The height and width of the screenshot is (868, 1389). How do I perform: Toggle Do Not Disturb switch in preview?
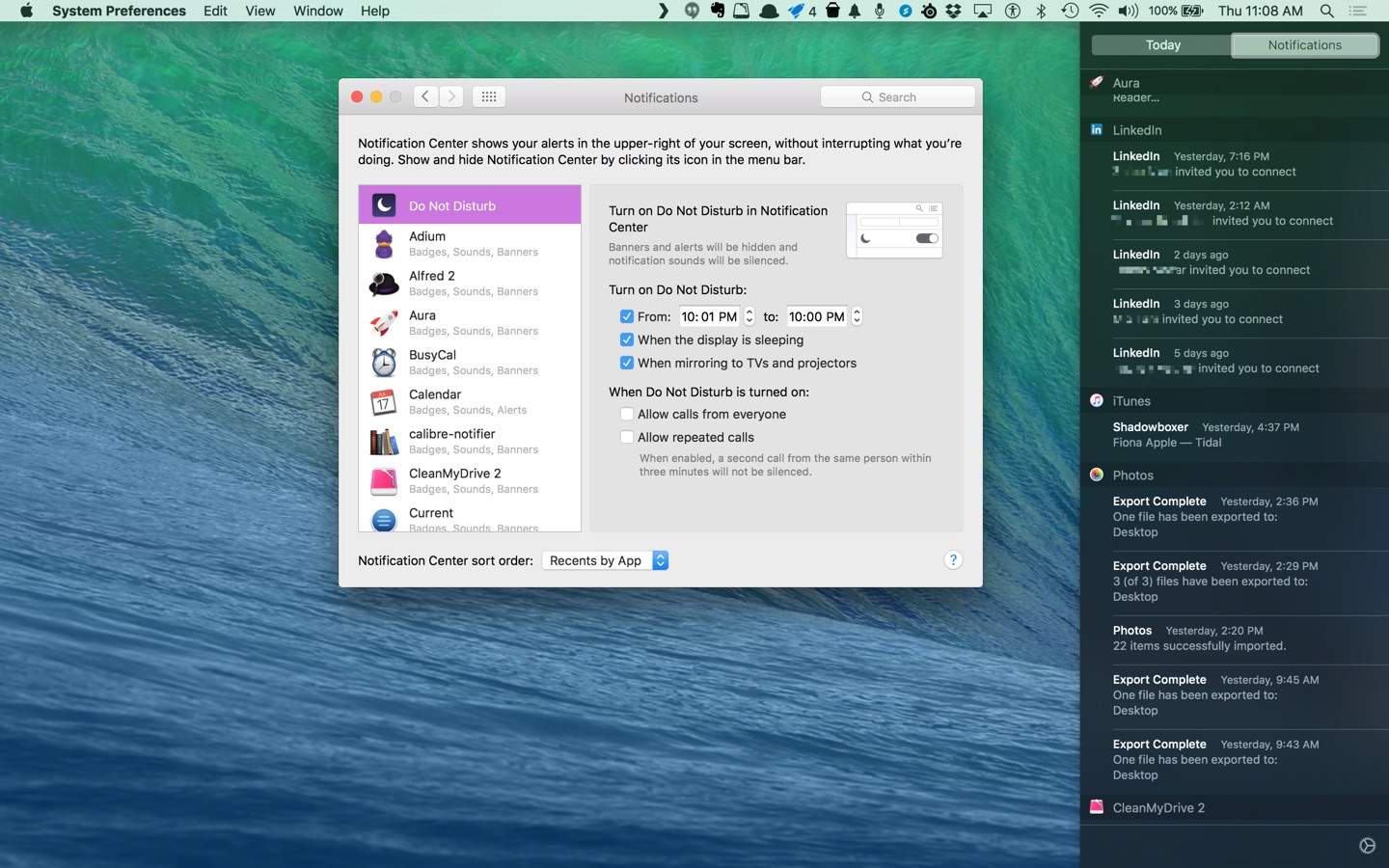coord(926,238)
